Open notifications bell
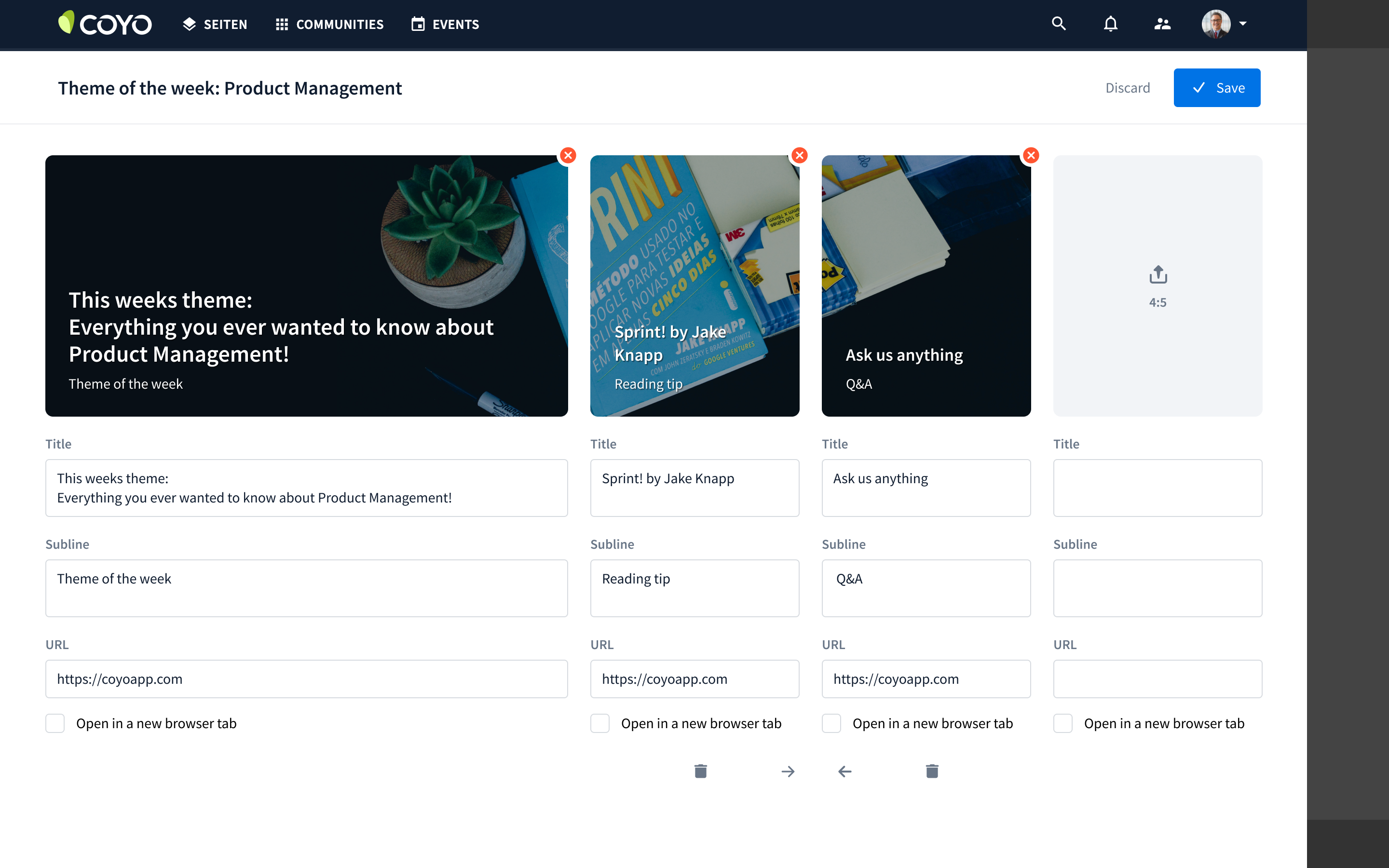The image size is (1389, 868). 1111,24
